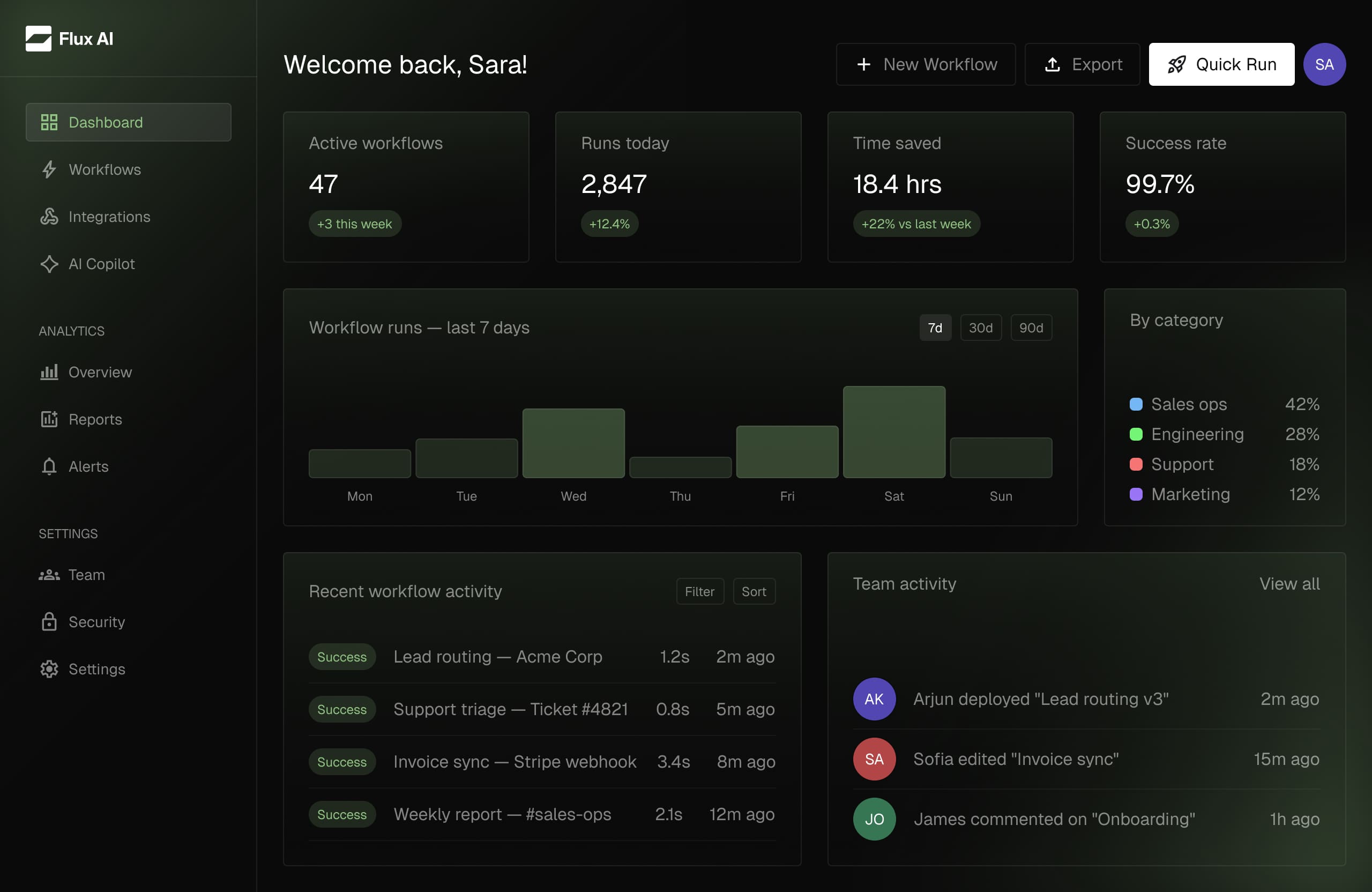The width and height of the screenshot is (1372, 892).
Task: Open Alerts in the sidebar
Action: pyautogui.click(x=129, y=466)
